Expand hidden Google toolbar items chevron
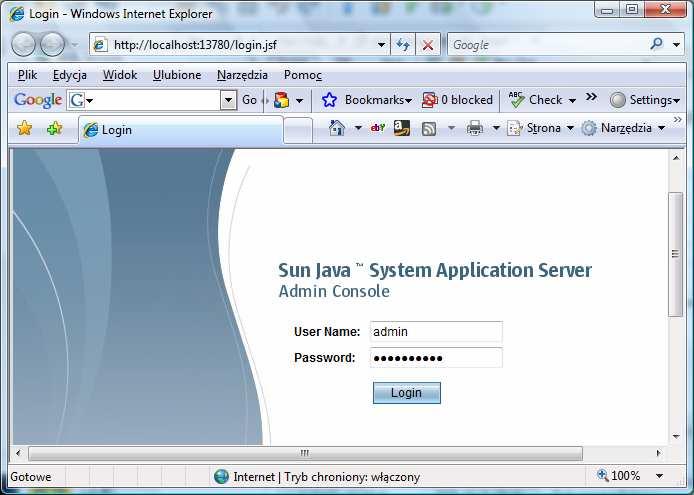This screenshot has height=495, width=694. (x=591, y=97)
